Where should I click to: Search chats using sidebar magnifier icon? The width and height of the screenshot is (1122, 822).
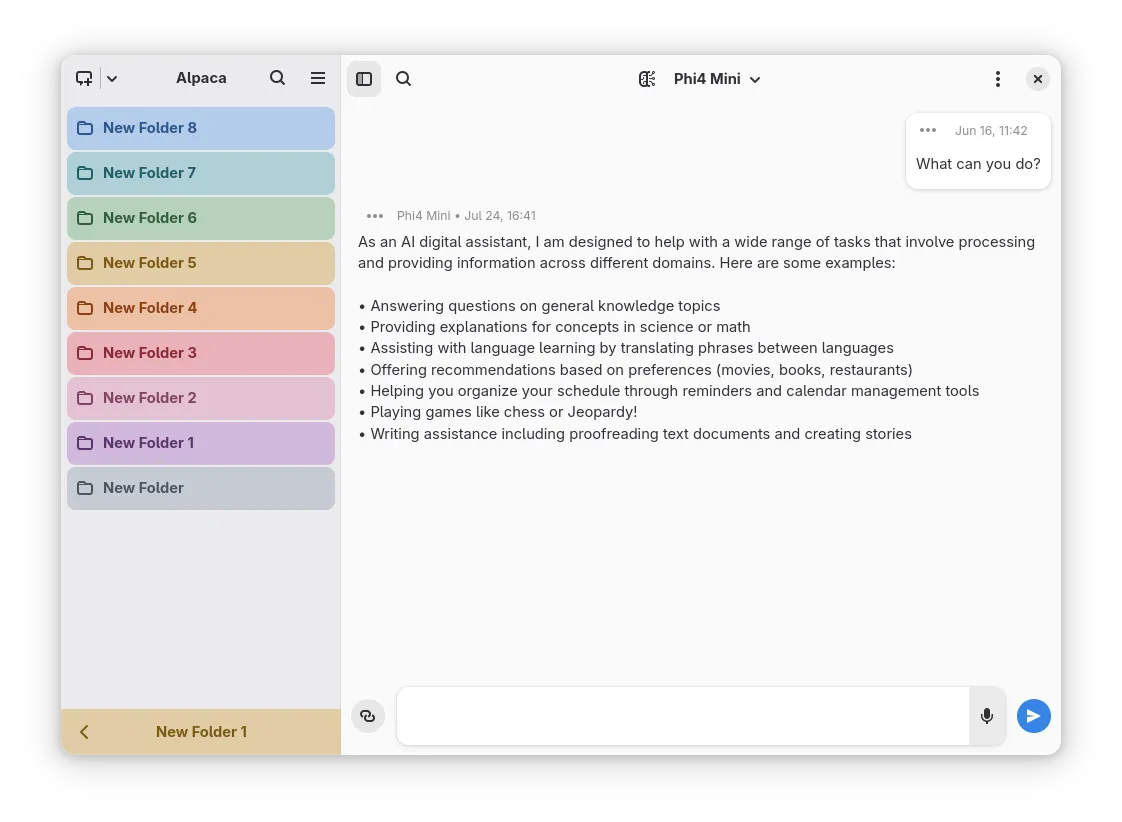tap(278, 78)
